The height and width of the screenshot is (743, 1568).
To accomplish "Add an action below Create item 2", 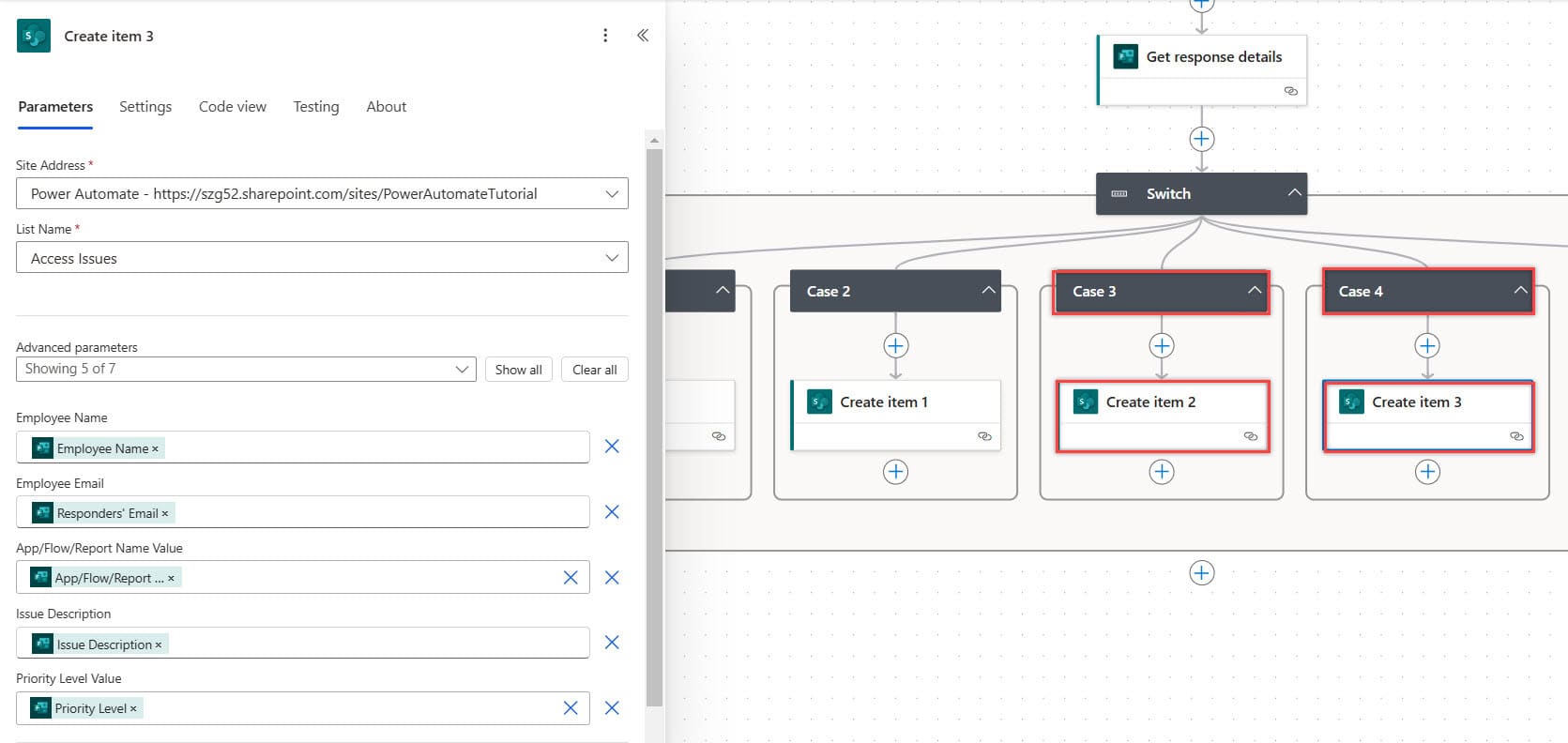I will click(x=1162, y=471).
